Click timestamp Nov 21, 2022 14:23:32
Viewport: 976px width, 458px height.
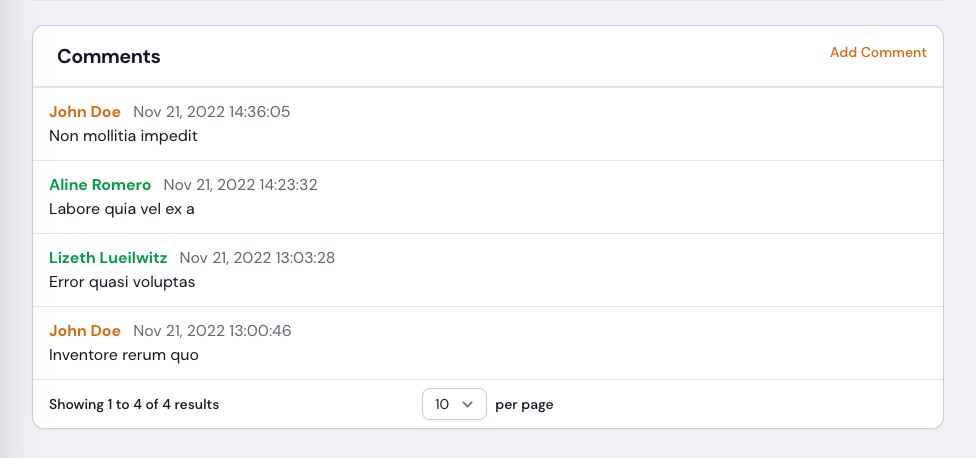tap(240, 185)
